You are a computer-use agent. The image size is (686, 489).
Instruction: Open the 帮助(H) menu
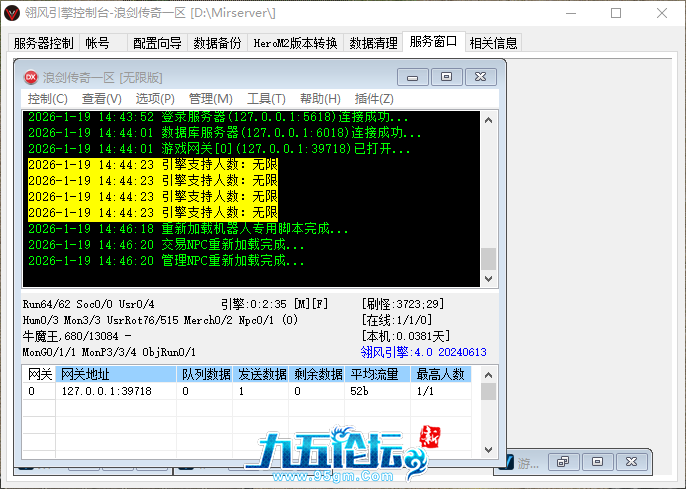click(320, 99)
